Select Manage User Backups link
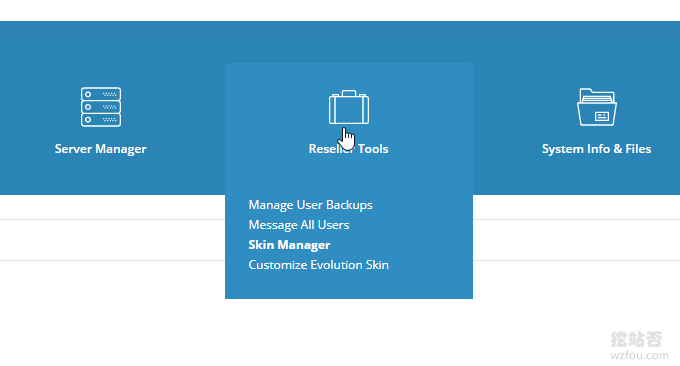 pyautogui.click(x=311, y=205)
